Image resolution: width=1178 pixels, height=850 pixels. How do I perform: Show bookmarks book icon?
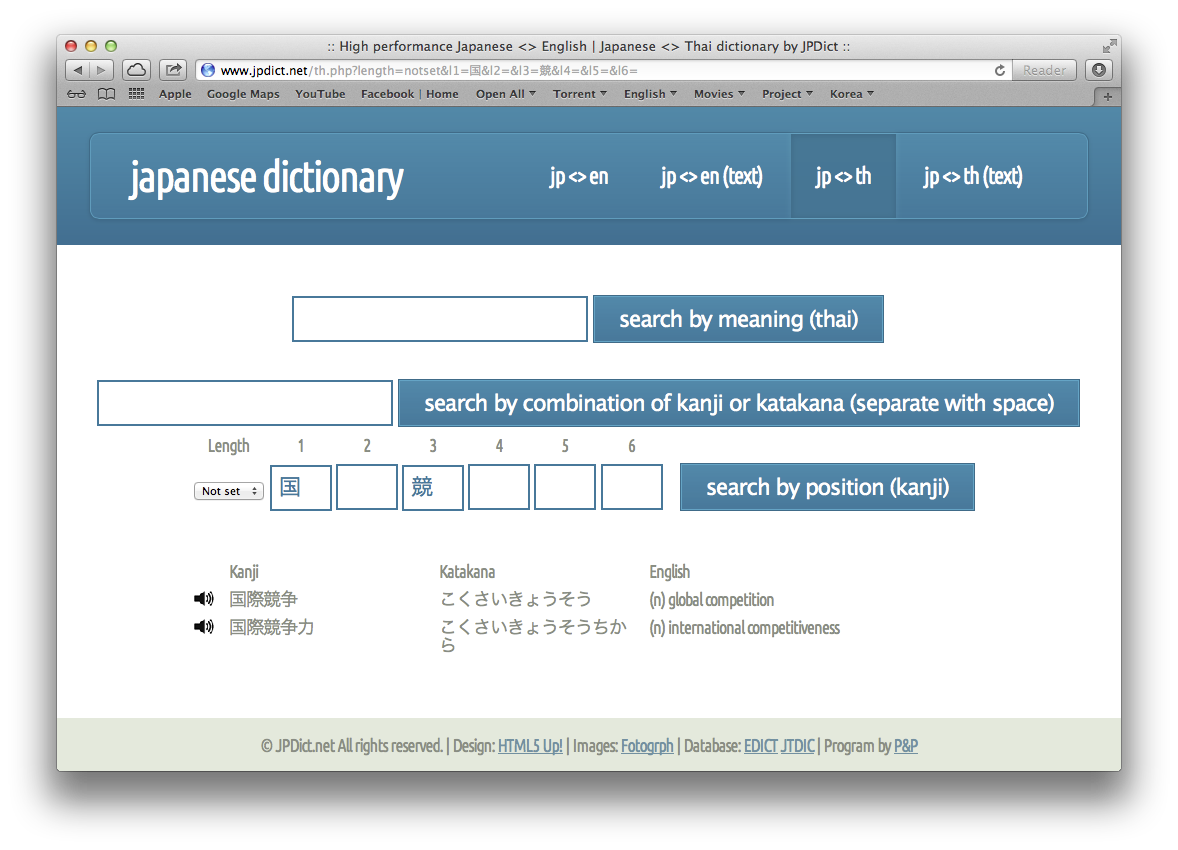click(x=107, y=94)
